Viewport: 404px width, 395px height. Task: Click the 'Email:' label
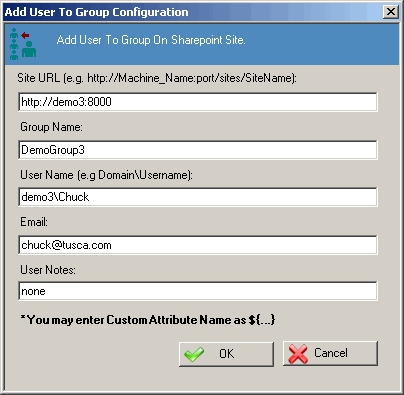tap(34, 222)
